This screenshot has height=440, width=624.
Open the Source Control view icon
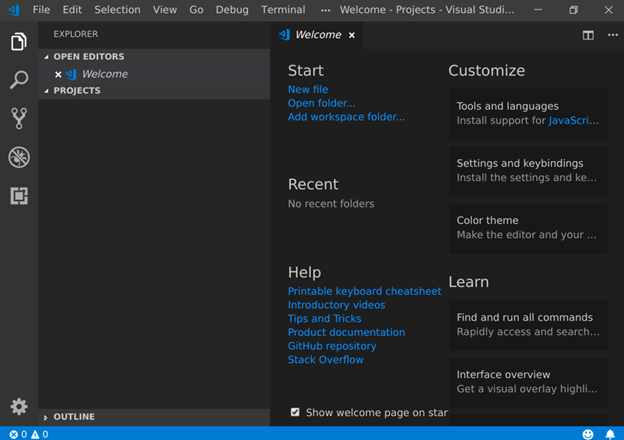19,118
